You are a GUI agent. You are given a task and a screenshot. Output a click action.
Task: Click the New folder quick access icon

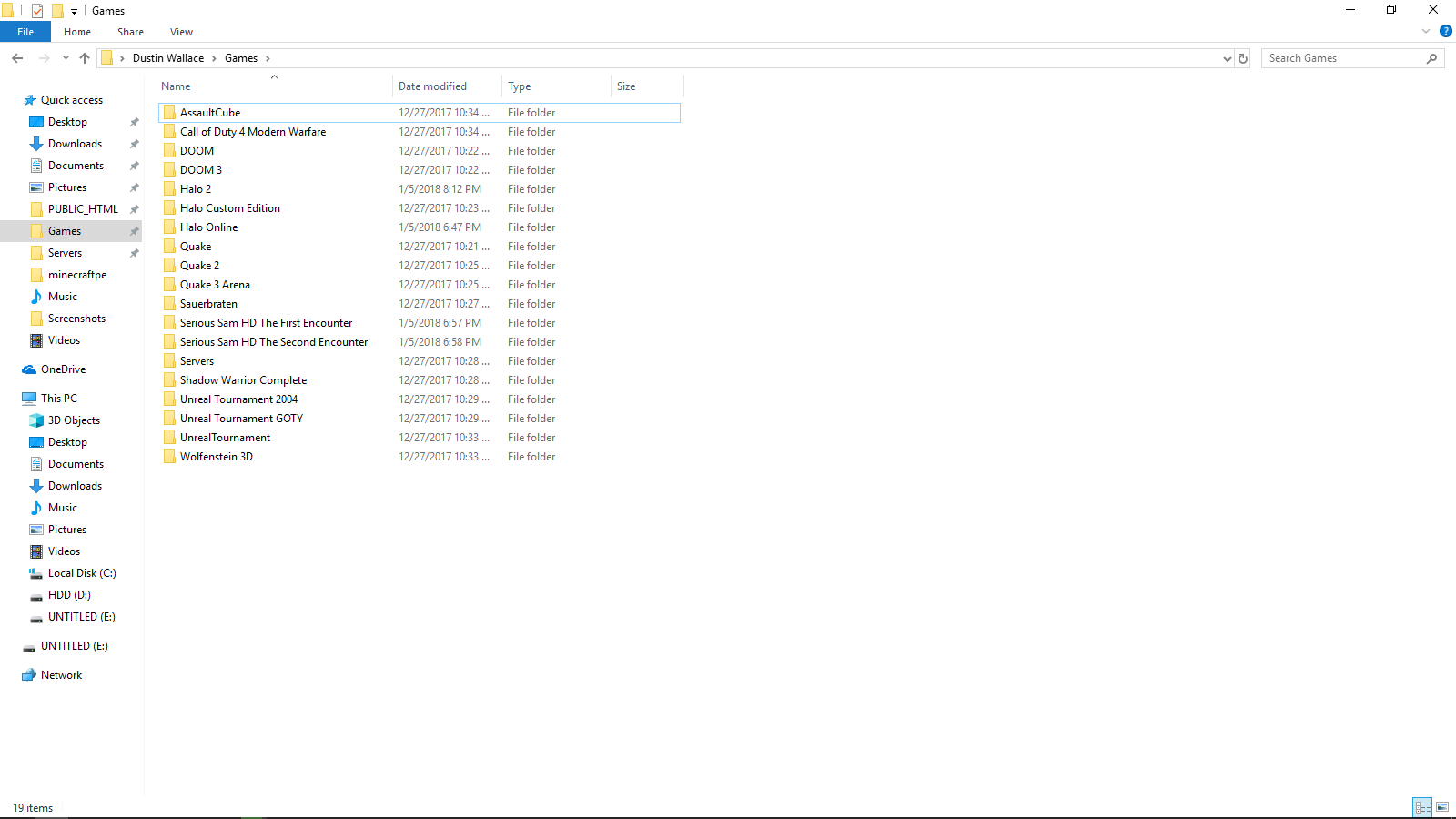point(57,11)
